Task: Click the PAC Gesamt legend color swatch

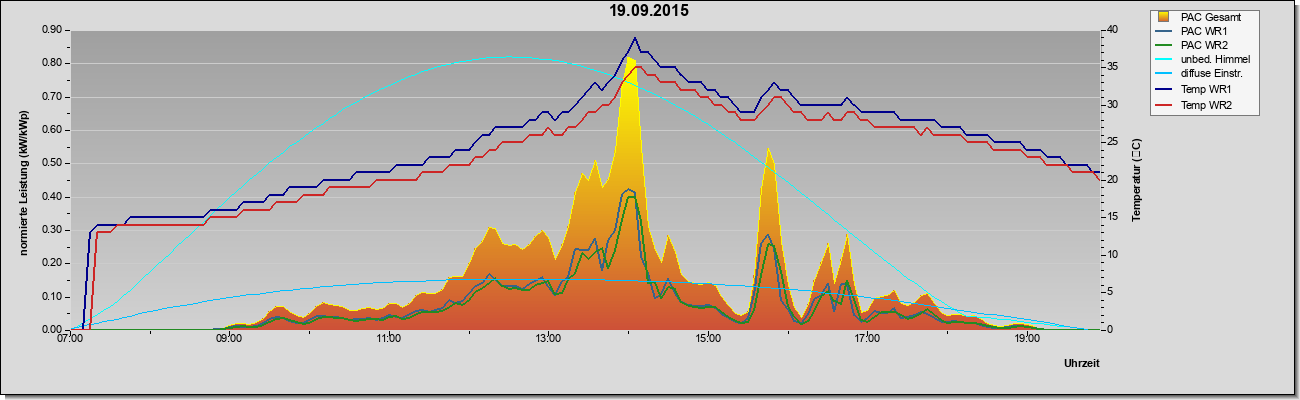Action: (1164, 16)
